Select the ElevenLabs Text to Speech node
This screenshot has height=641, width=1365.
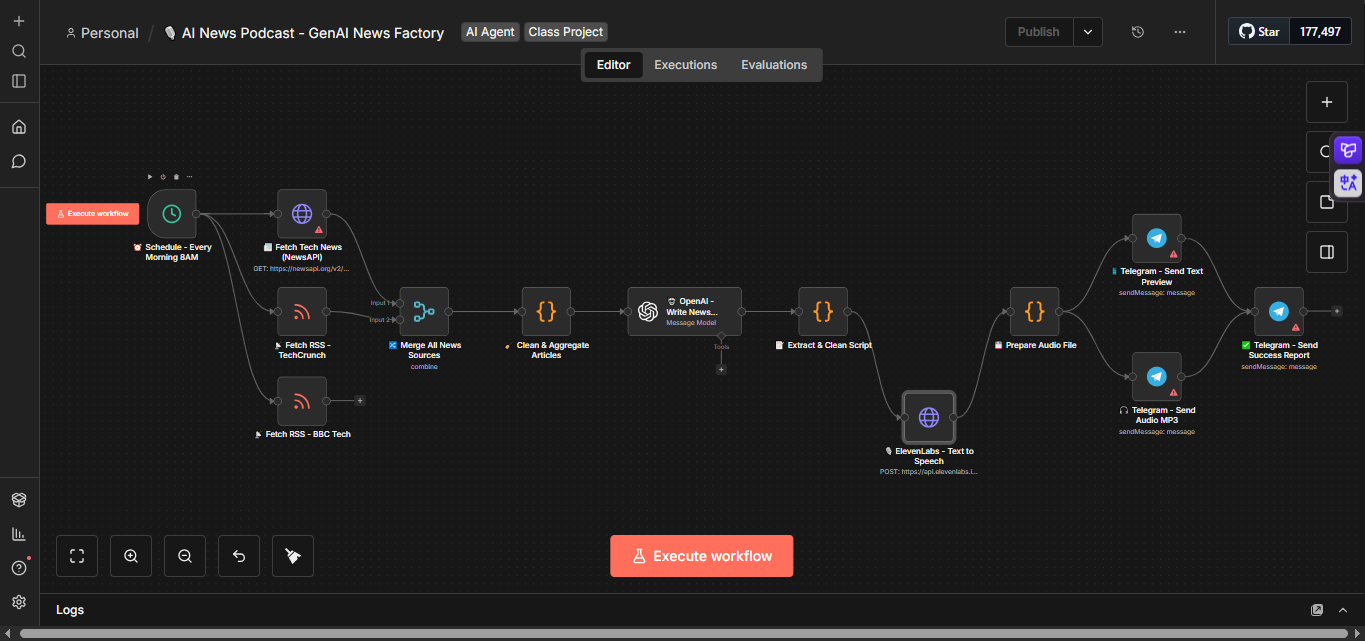pyautogui.click(x=929, y=417)
